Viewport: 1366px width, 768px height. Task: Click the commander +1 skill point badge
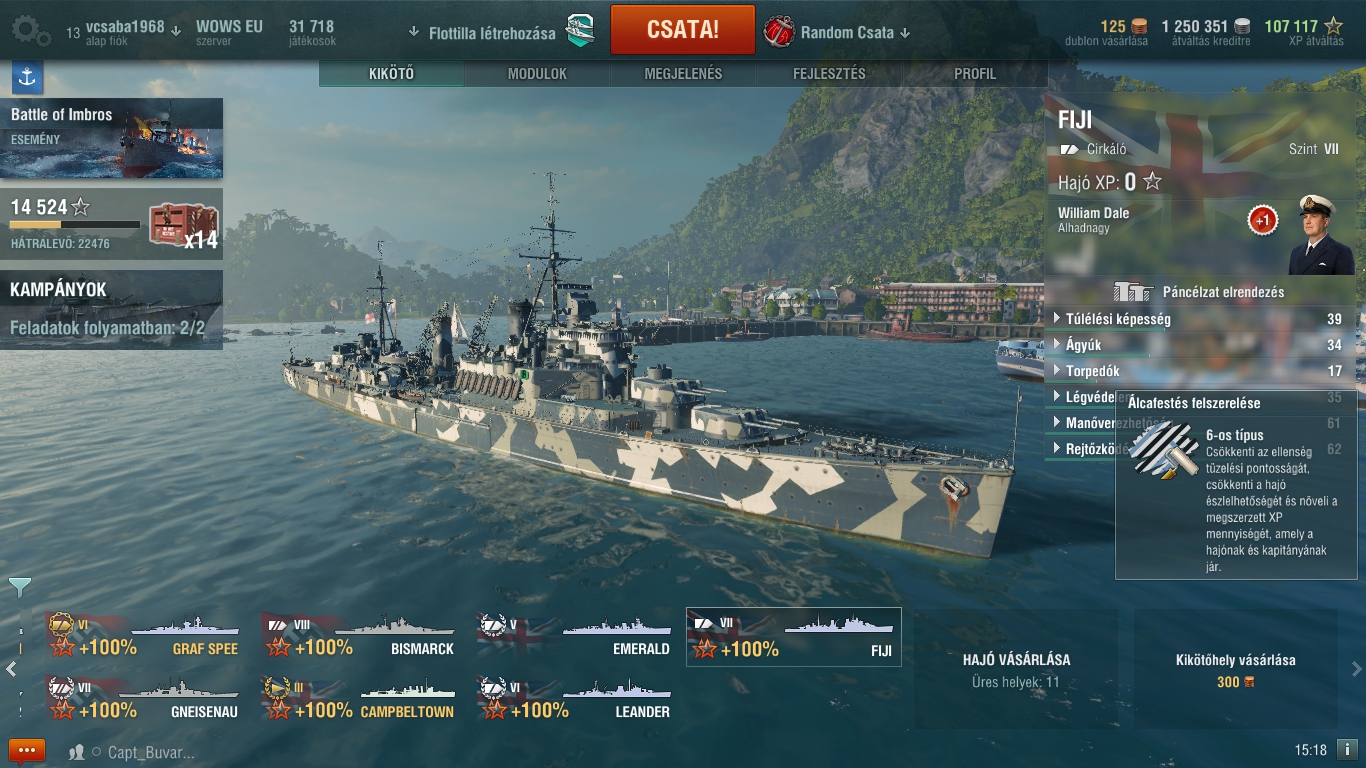[x=1263, y=220]
